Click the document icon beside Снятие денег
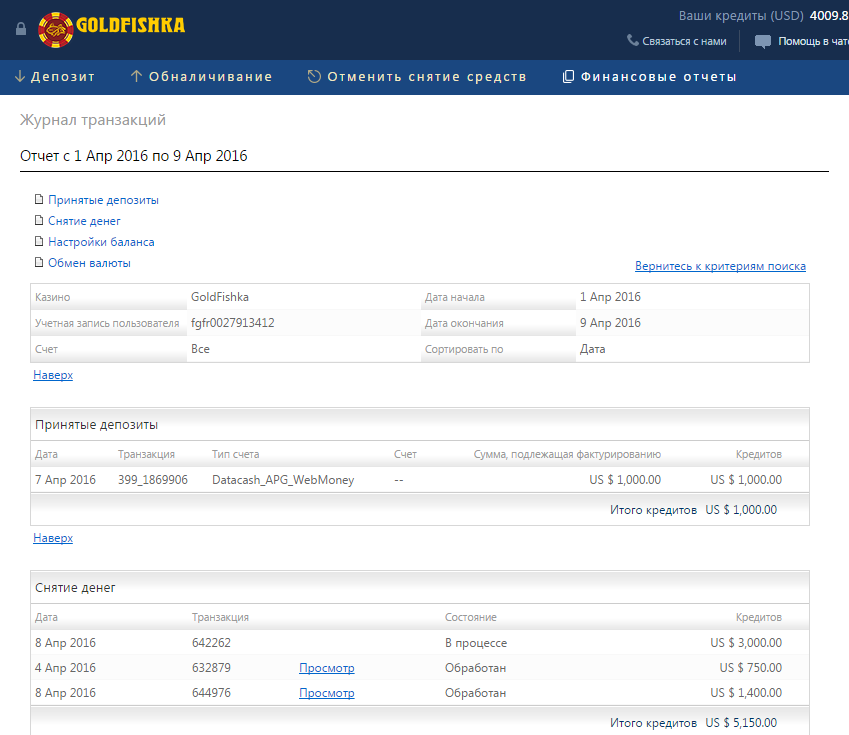Viewport: 849px width, 735px height. (39, 221)
